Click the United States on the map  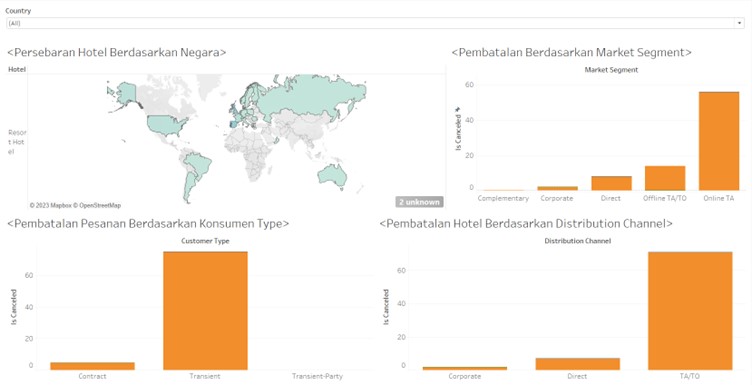[x=165, y=125]
